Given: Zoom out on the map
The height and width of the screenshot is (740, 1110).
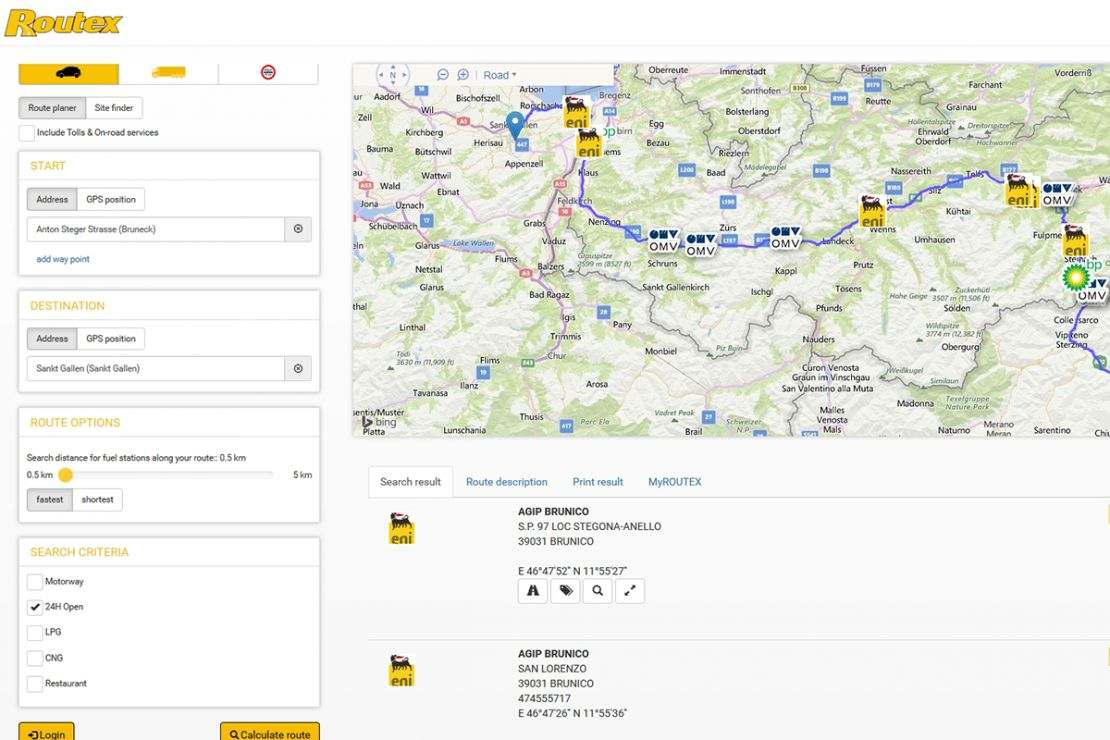Looking at the screenshot, I should click(x=442, y=74).
